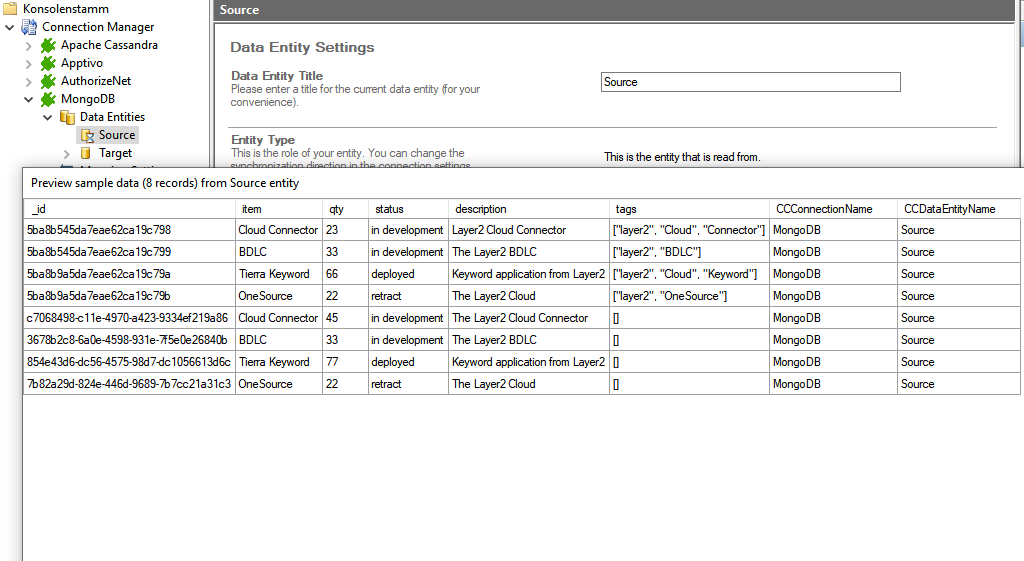Image resolution: width=1024 pixels, height=561 pixels.
Task: Select Konsolenstamm root item
Action: pyautogui.click(x=66, y=8)
